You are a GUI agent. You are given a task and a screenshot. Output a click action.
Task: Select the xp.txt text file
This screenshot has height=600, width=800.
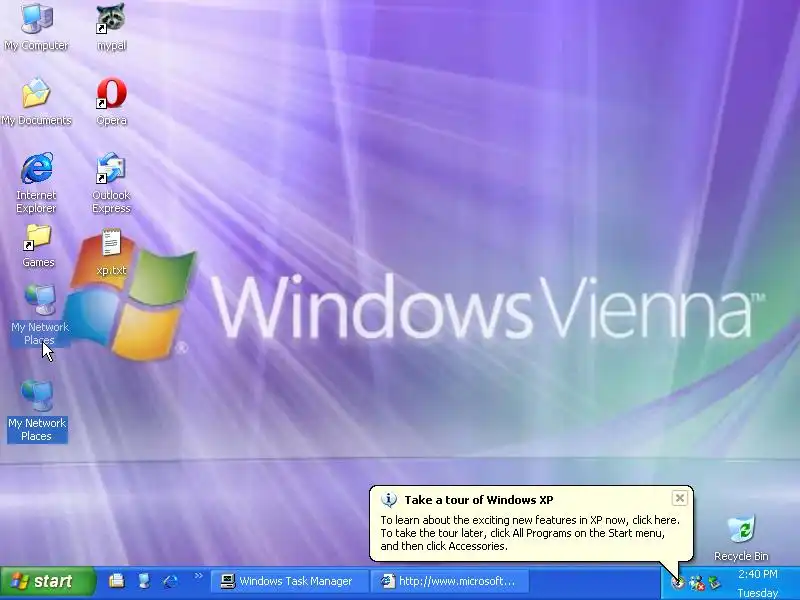tap(111, 252)
